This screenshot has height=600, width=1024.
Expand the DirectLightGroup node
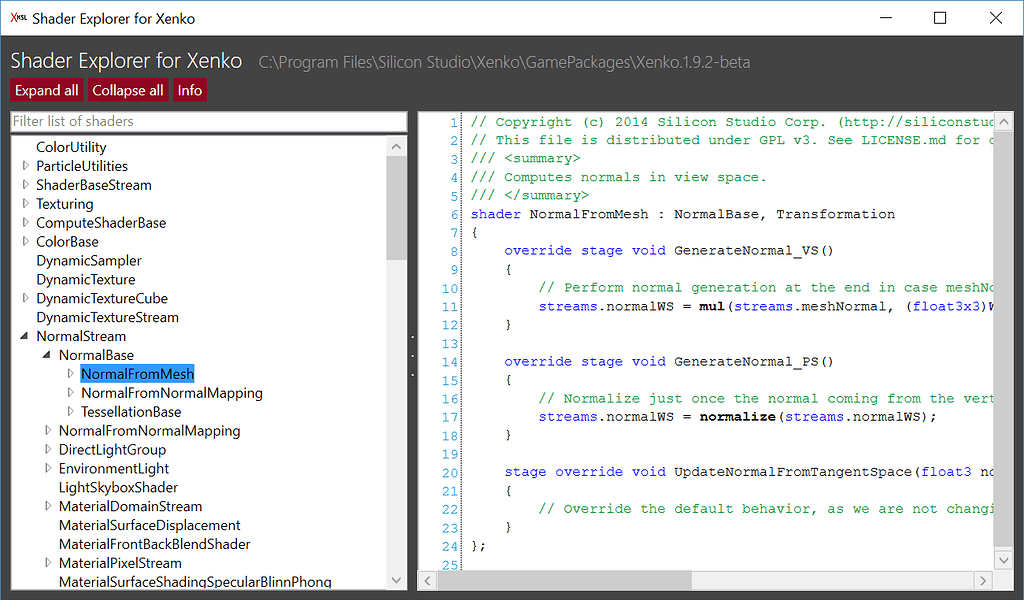pos(48,450)
